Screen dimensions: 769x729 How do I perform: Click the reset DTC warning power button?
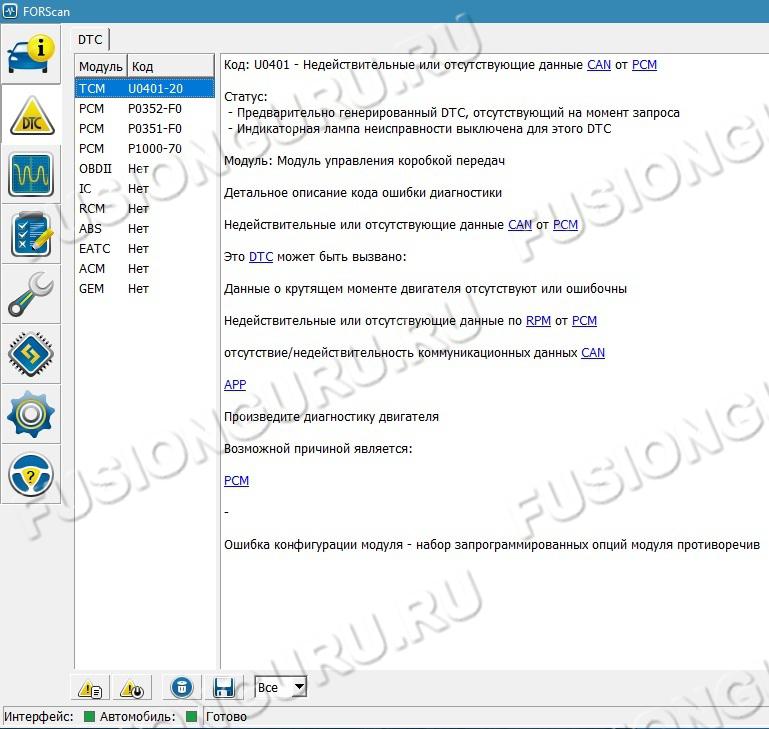(132, 688)
